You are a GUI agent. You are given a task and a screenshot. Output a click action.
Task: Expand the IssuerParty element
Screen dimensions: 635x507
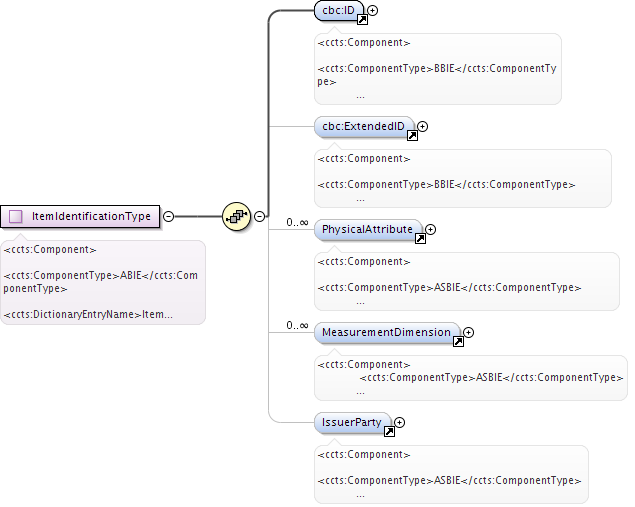pos(400,423)
